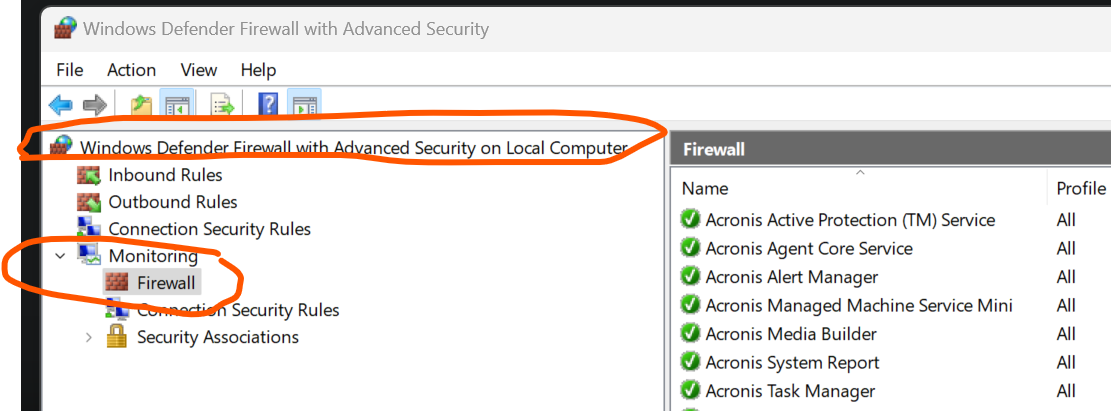Expand the Security Associations node
This screenshot has width=1111, height=411.
click(89, 337)
